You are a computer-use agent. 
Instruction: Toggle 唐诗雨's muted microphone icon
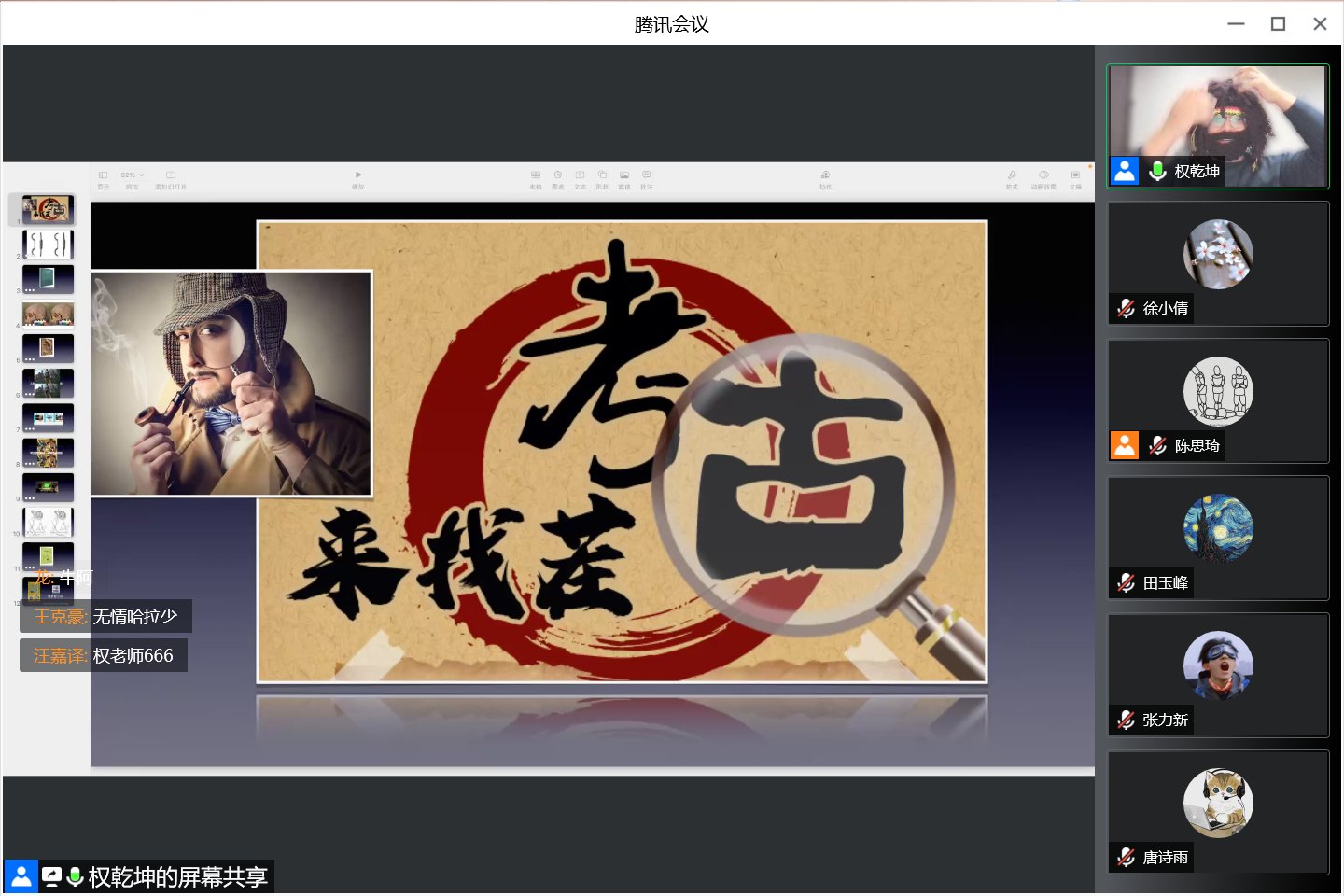1127,857
